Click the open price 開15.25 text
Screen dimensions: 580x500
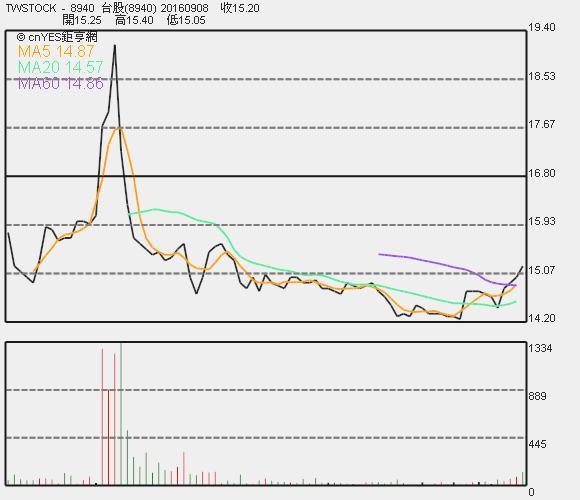[x=82, y=20]
